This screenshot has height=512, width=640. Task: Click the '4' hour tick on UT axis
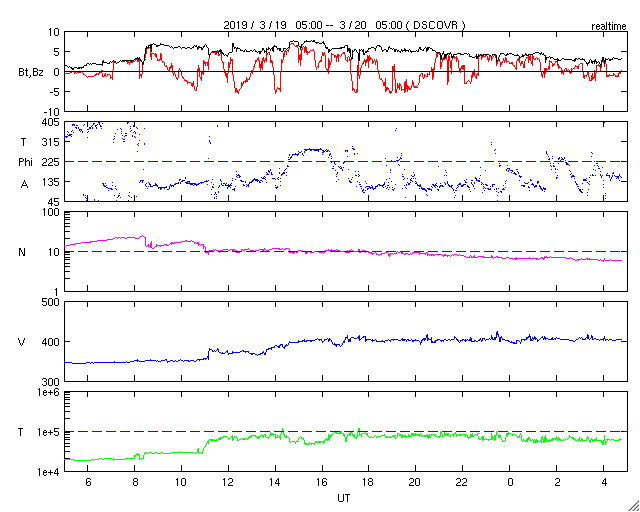point(603,483)
